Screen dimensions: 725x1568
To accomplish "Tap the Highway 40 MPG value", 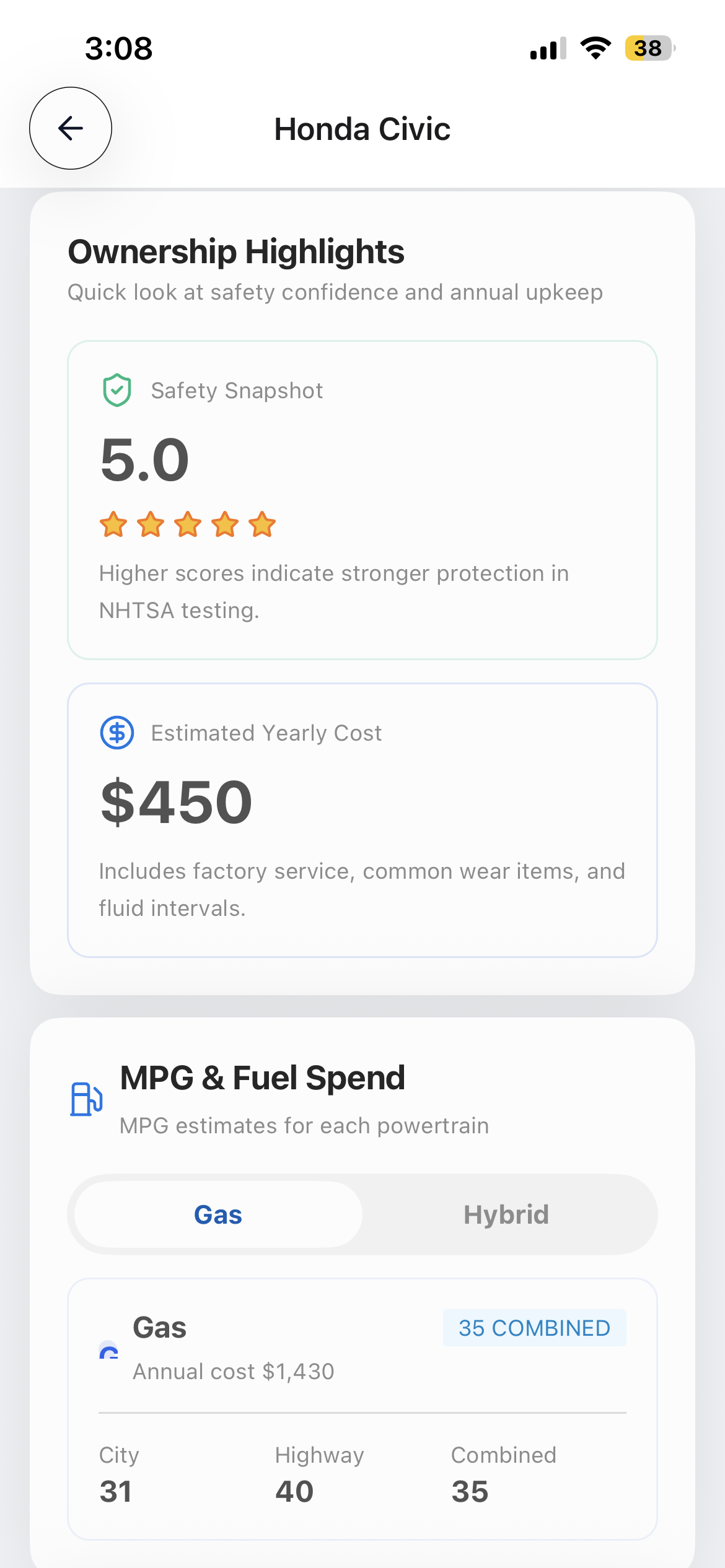I will [294, 1491].
